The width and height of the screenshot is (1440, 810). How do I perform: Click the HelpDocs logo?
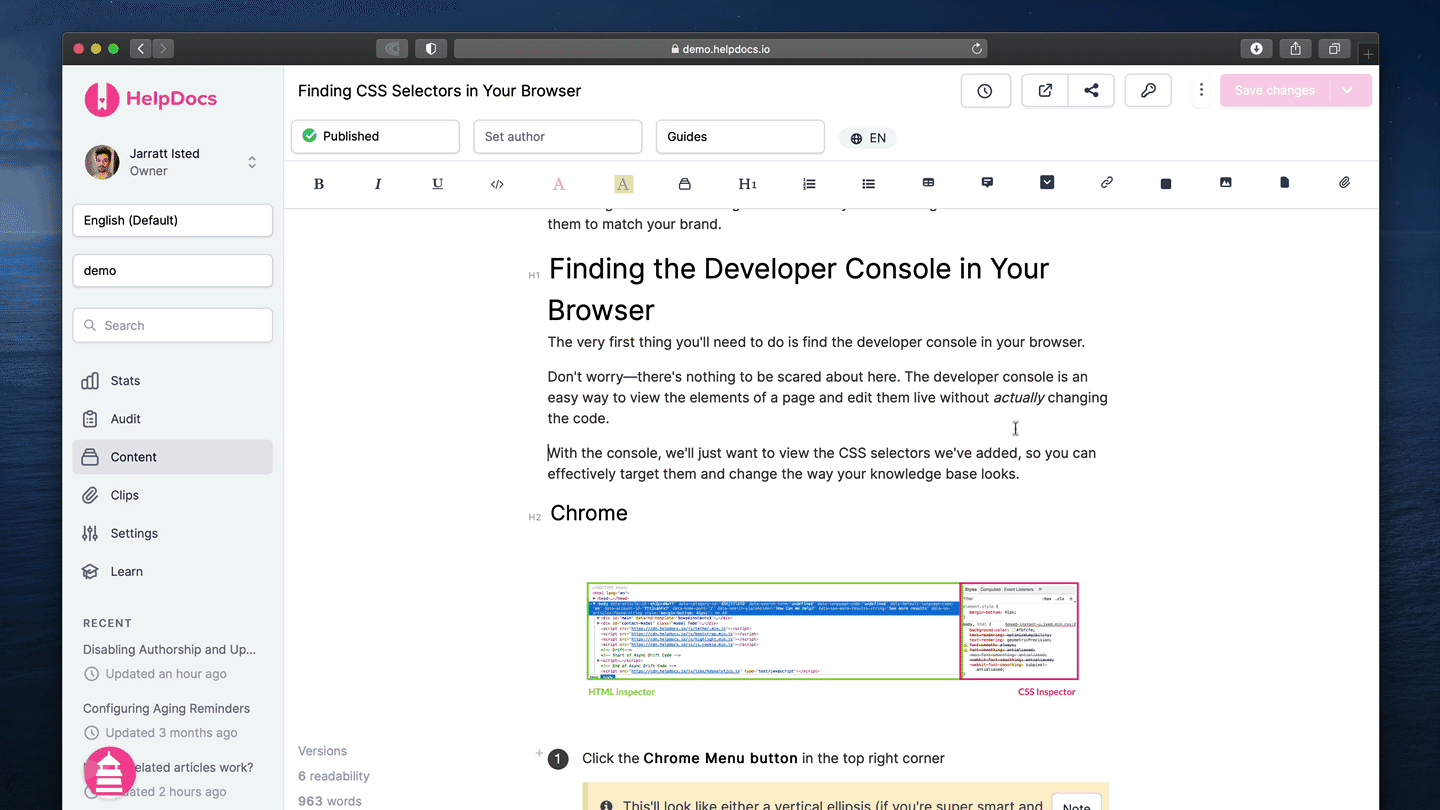[151, 99]
